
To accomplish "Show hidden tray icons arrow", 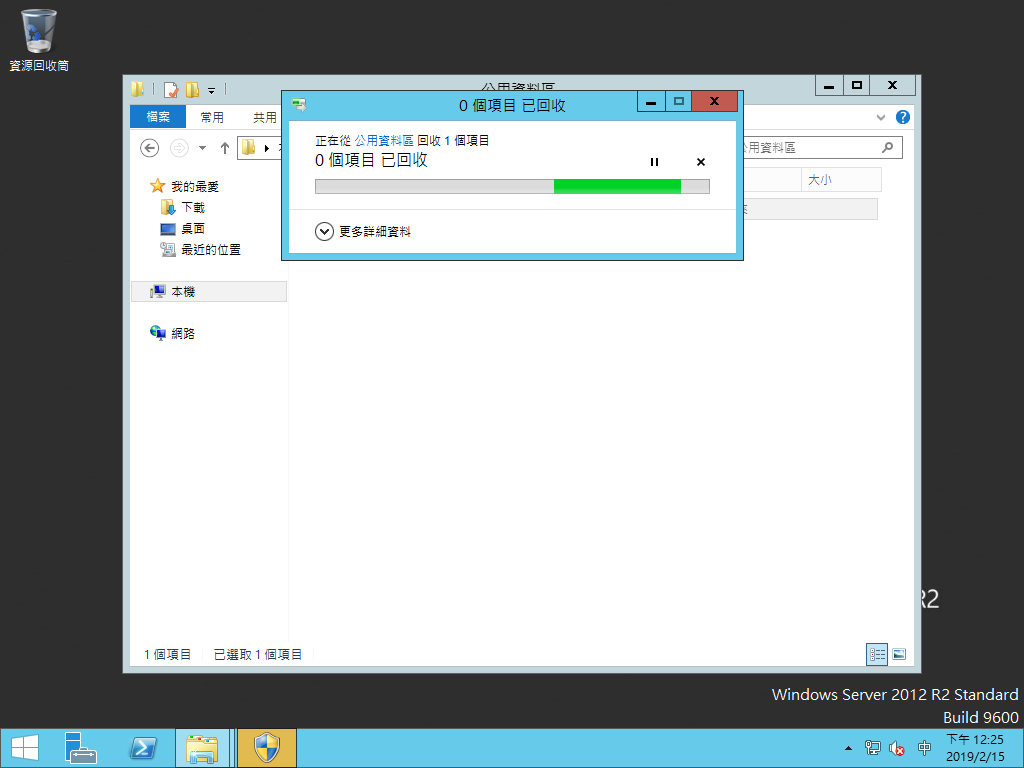I will coord(848,748).
